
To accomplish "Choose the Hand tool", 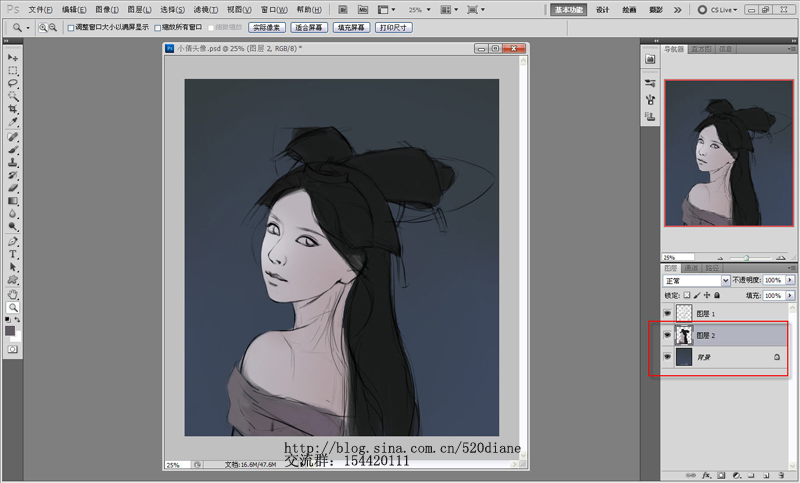I will click(x=13, y=294).
